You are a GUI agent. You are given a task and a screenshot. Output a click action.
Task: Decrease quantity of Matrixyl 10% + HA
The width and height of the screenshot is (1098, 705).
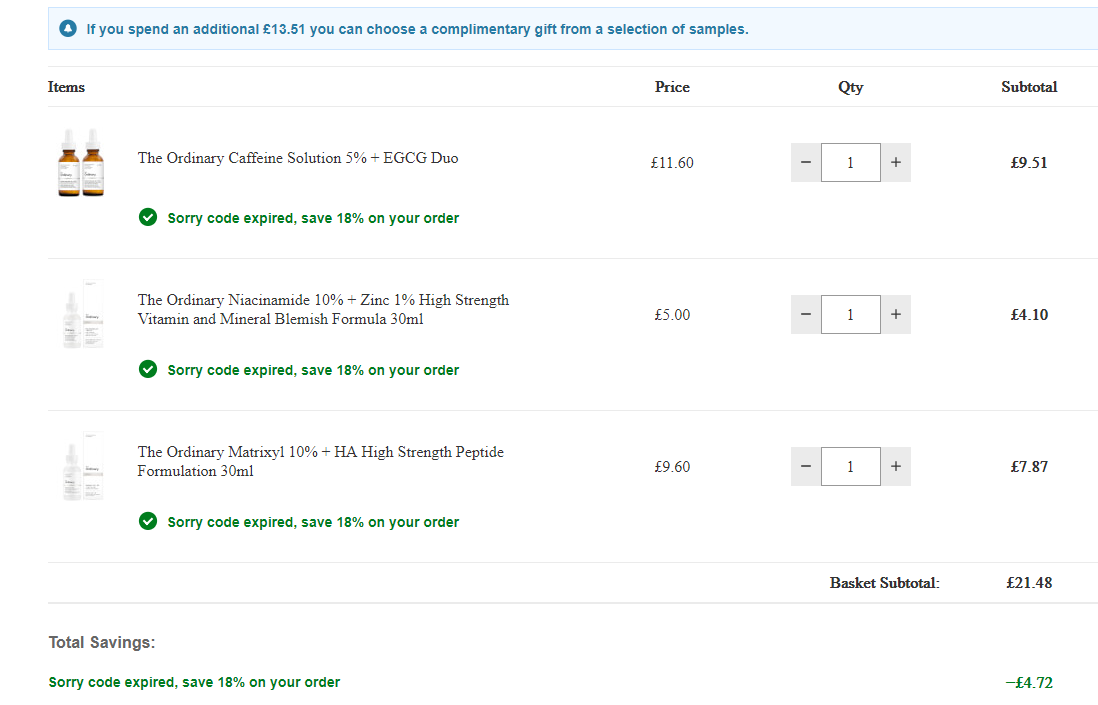point(805,466)
